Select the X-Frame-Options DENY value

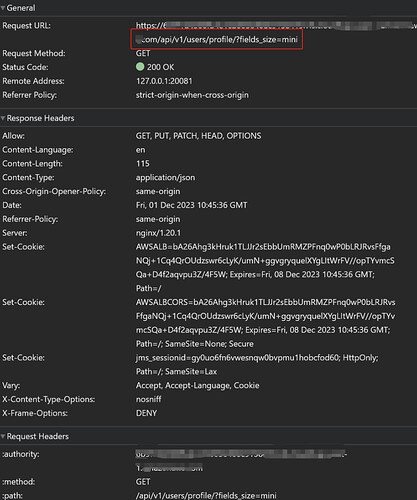pyautogui.click(x=146, y=413)
